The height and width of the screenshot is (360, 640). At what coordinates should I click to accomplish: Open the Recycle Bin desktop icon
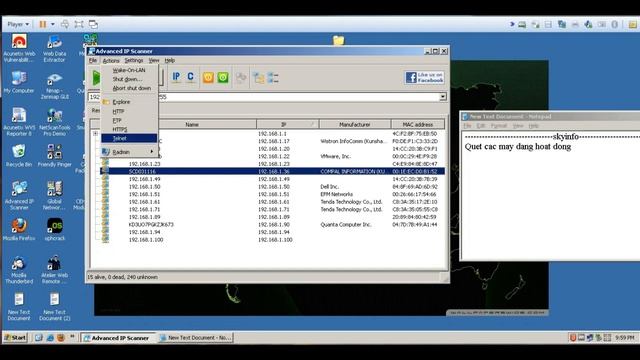[x=19, y=156]
